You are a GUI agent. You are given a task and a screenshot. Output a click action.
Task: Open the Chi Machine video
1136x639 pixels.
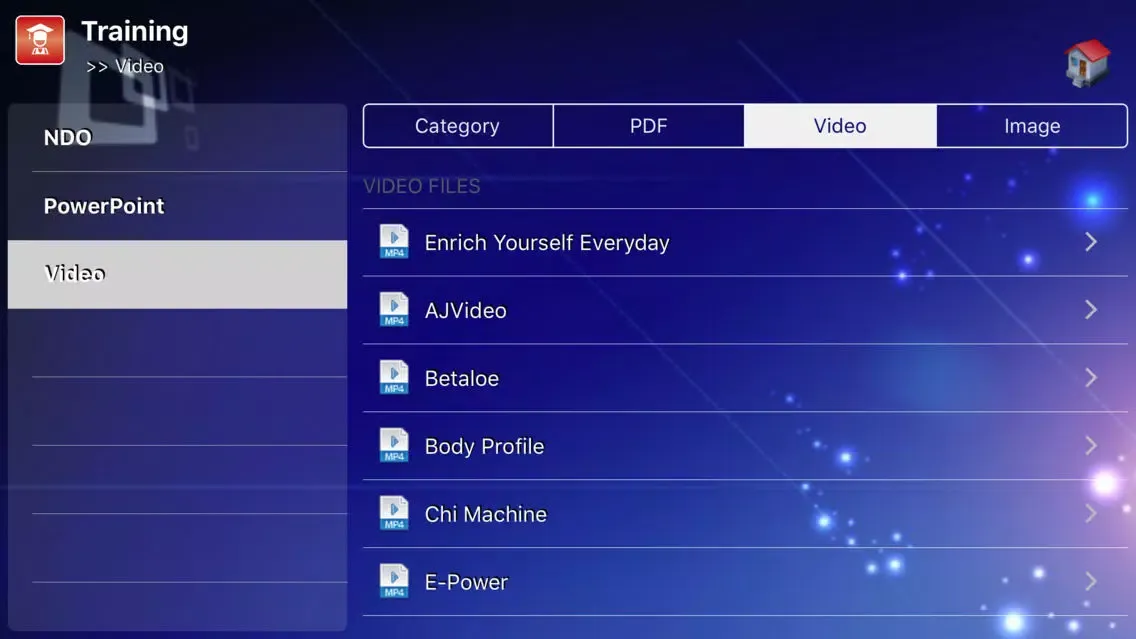coord(745,514)
